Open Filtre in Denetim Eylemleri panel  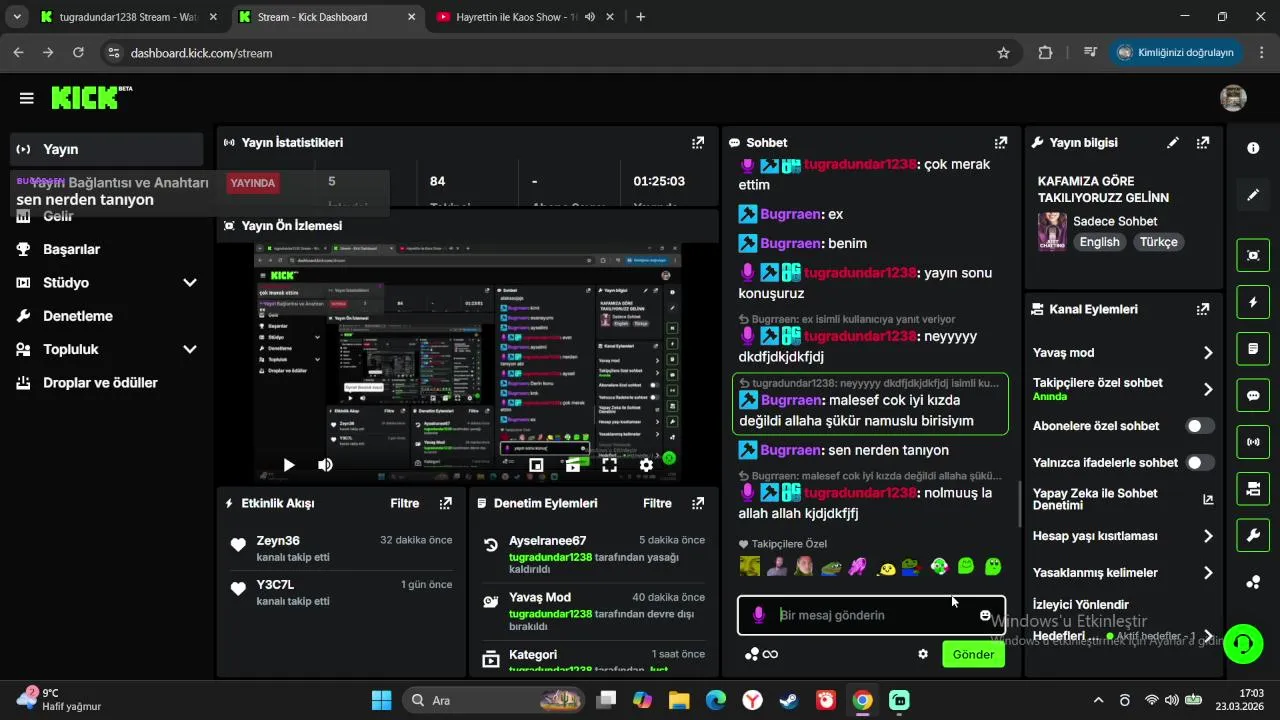(x=657, y=503)
